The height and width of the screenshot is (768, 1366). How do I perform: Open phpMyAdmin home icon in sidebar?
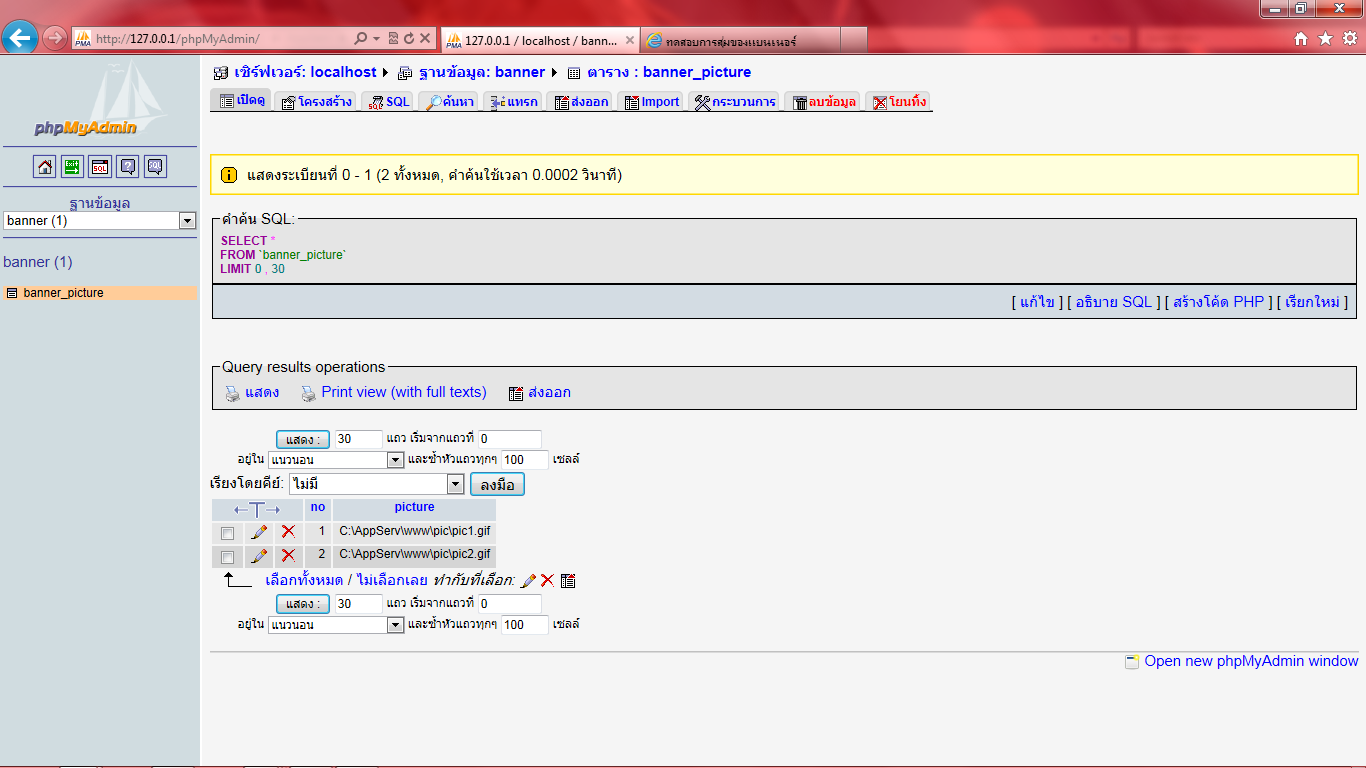point(45,167)
